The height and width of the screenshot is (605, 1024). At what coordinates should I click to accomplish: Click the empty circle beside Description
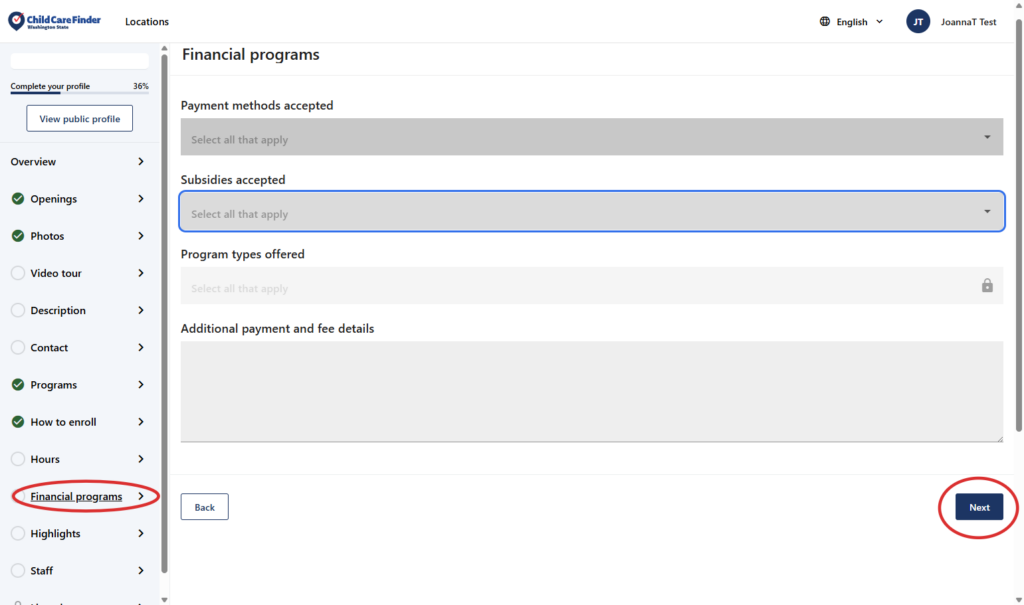[x=18, y=310]
